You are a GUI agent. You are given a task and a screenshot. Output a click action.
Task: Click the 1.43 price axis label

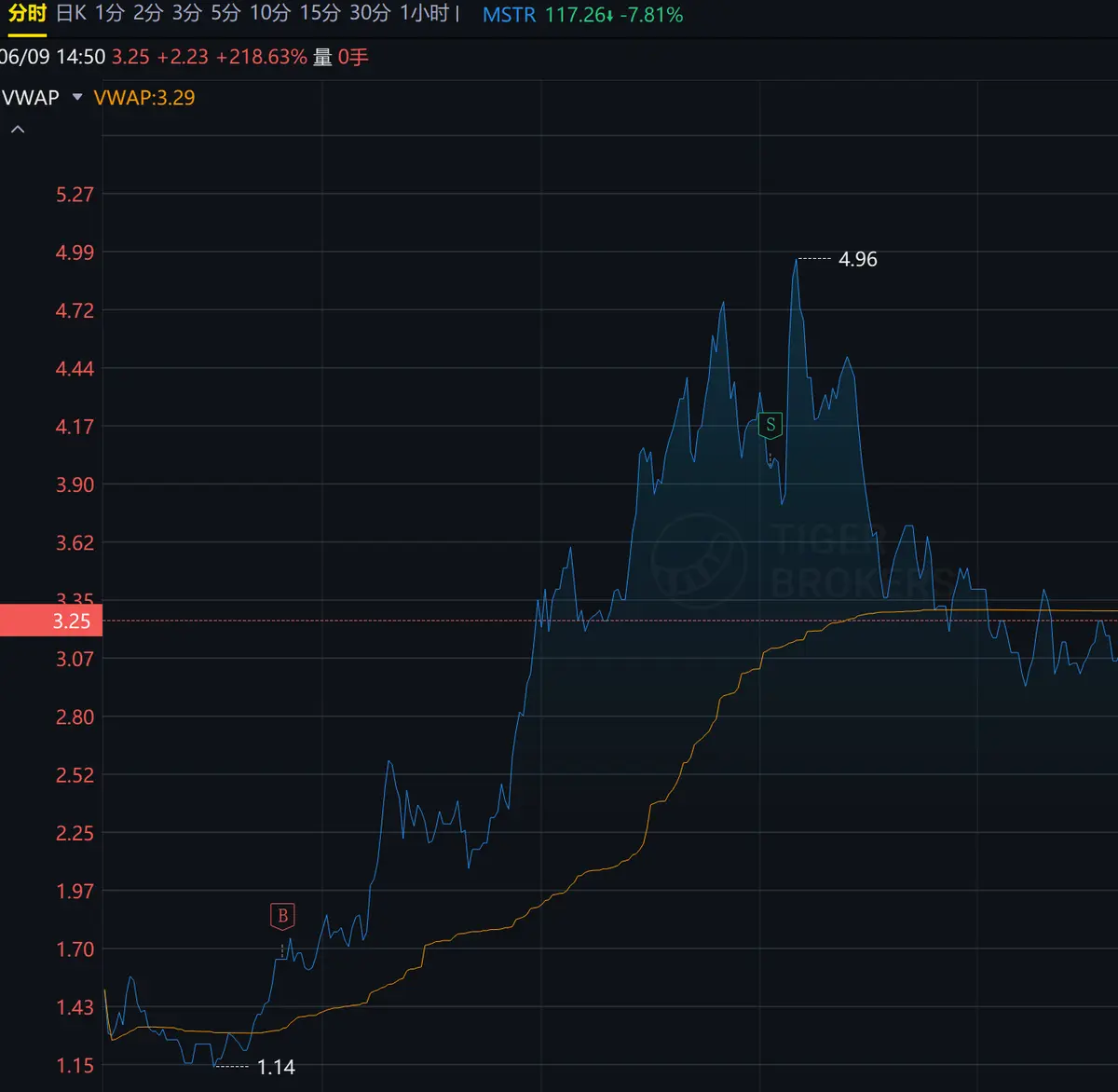(x=75, y=1006)
